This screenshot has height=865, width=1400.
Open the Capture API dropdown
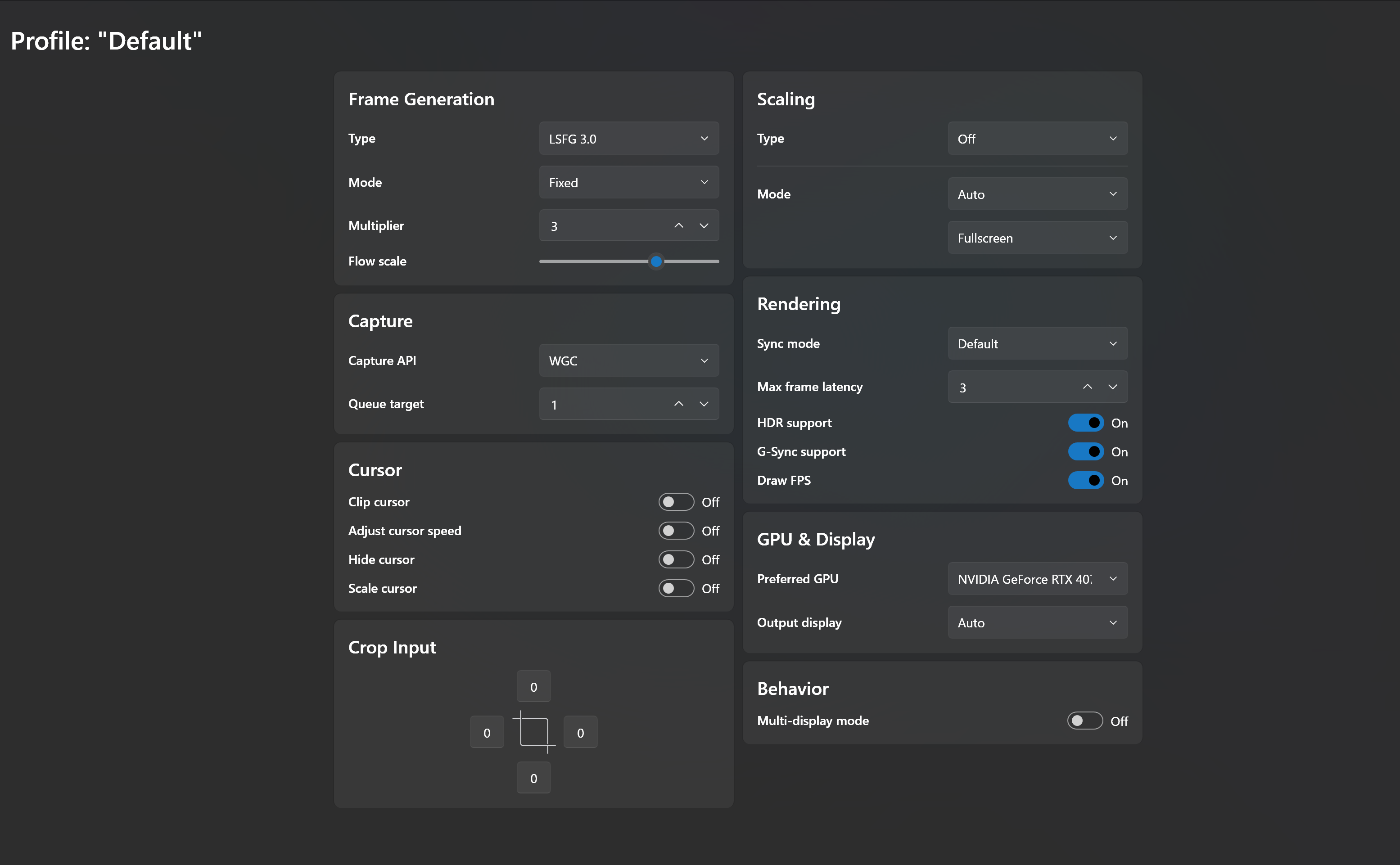click(x=628, y=360)
